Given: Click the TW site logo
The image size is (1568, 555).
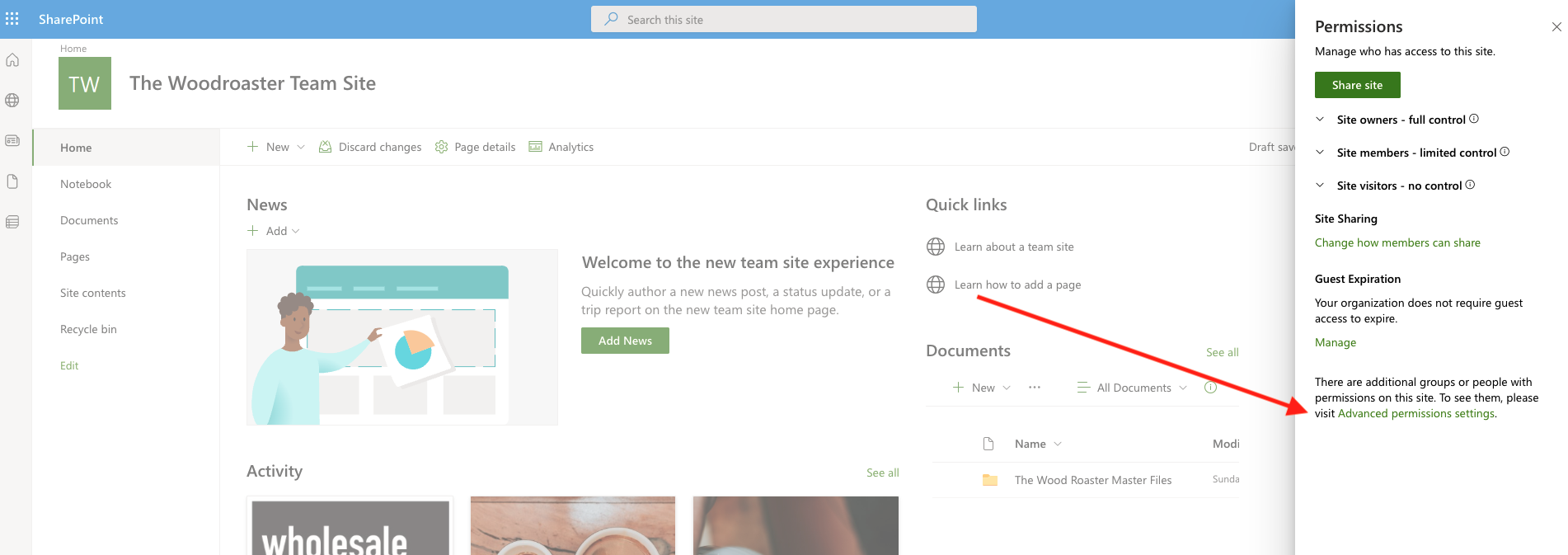Looking at the screenshot, I should coord(85,83).
